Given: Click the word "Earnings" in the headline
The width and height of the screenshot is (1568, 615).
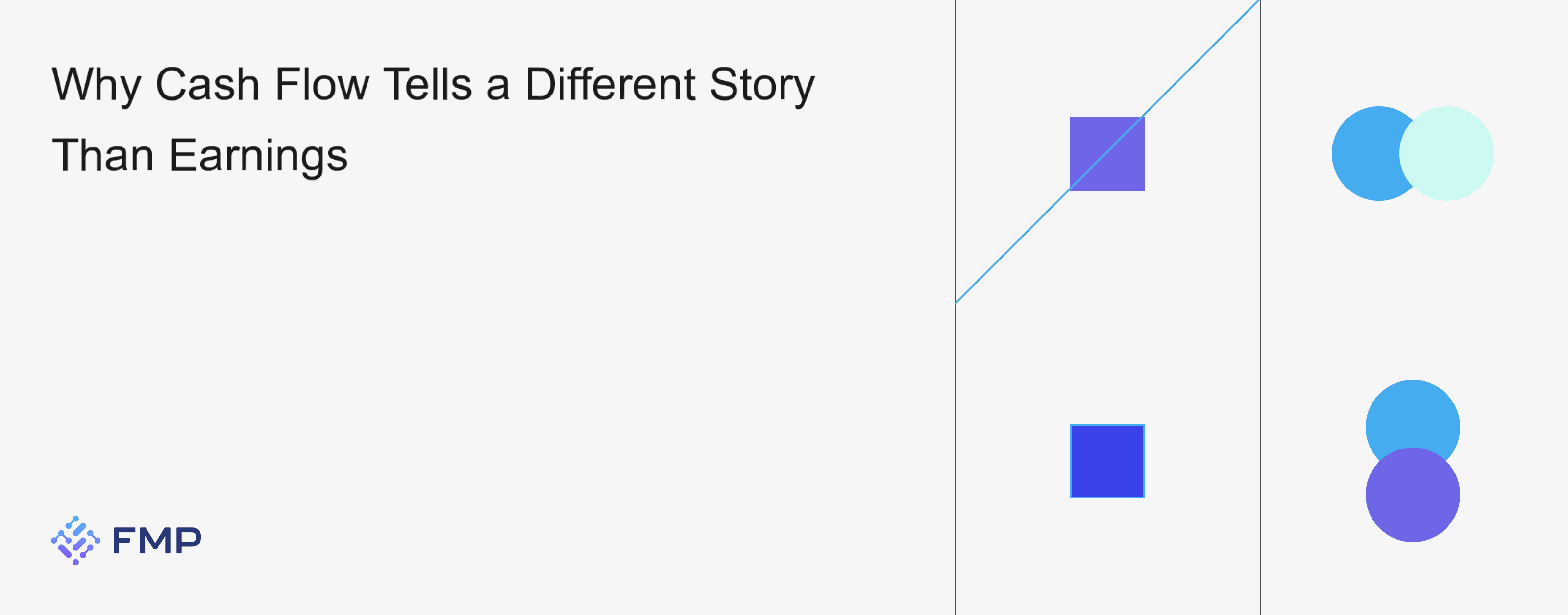Looking at the screenshot, I should [258, 156].
